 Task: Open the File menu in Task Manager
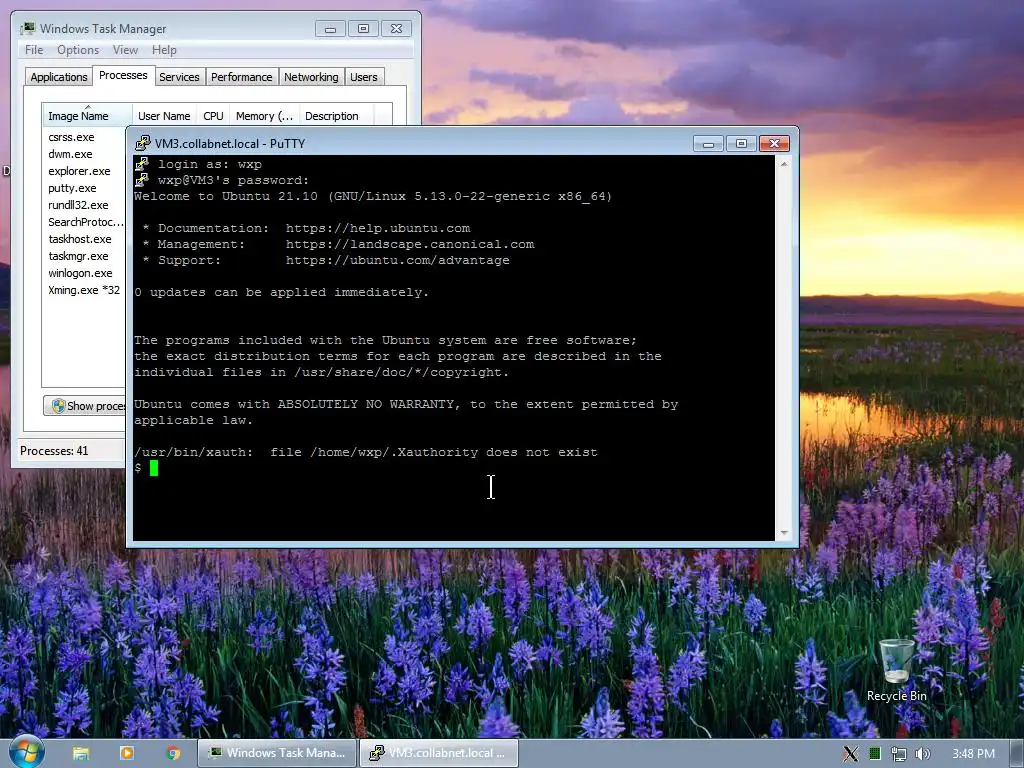[34, 50]
